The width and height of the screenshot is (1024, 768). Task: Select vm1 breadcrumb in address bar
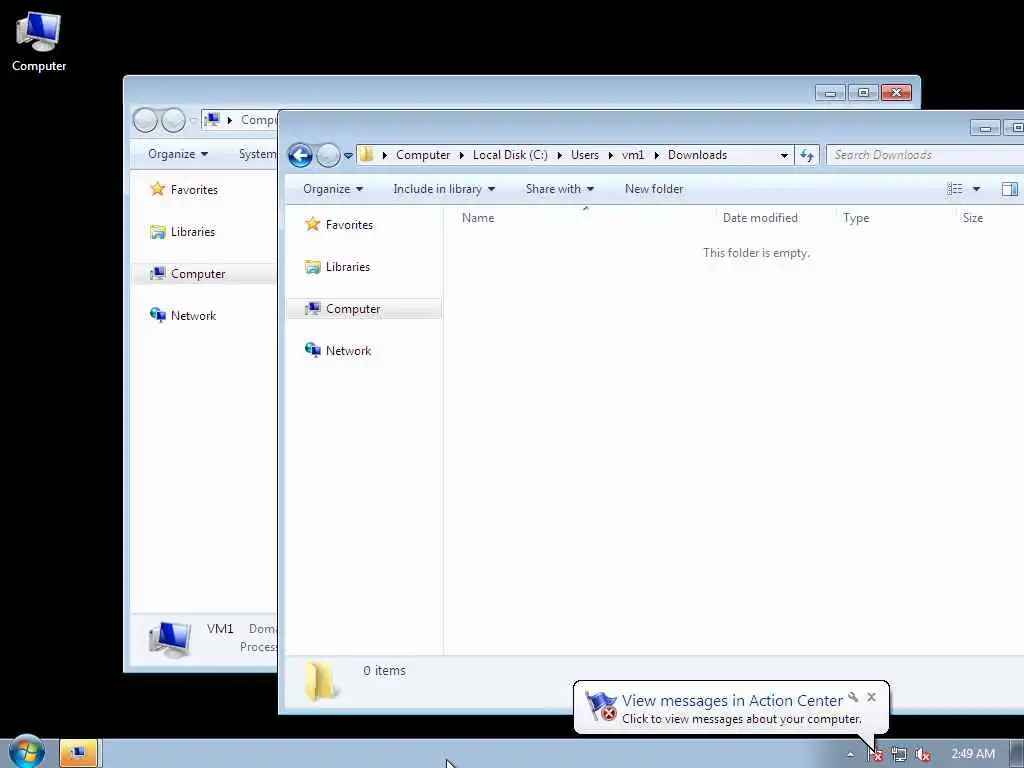pos(633,155)
